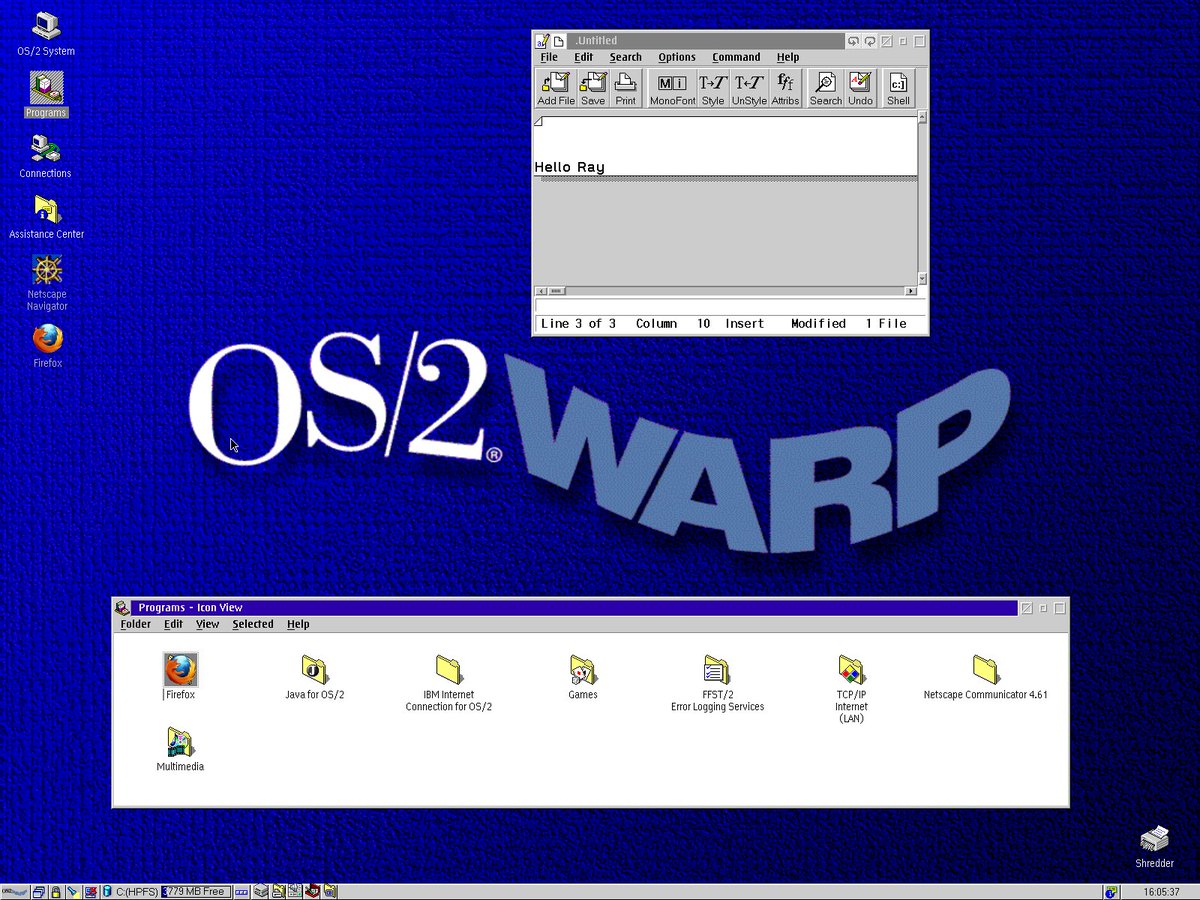Click the shutdown icon in WarpCenter
Screen dimensions: 1200x900
(x=90, y=892)
